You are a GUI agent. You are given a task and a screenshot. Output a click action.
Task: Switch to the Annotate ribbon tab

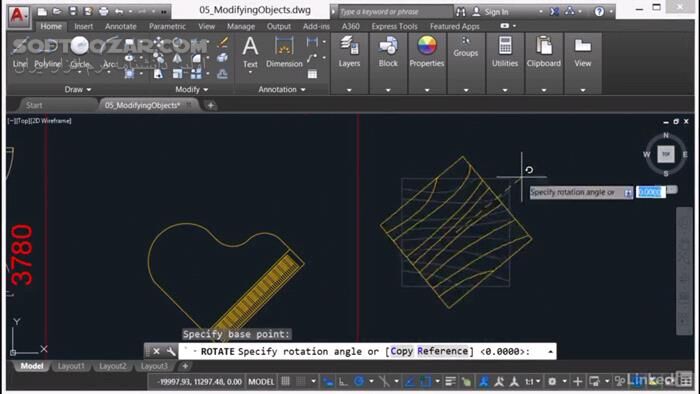(121, 27)
